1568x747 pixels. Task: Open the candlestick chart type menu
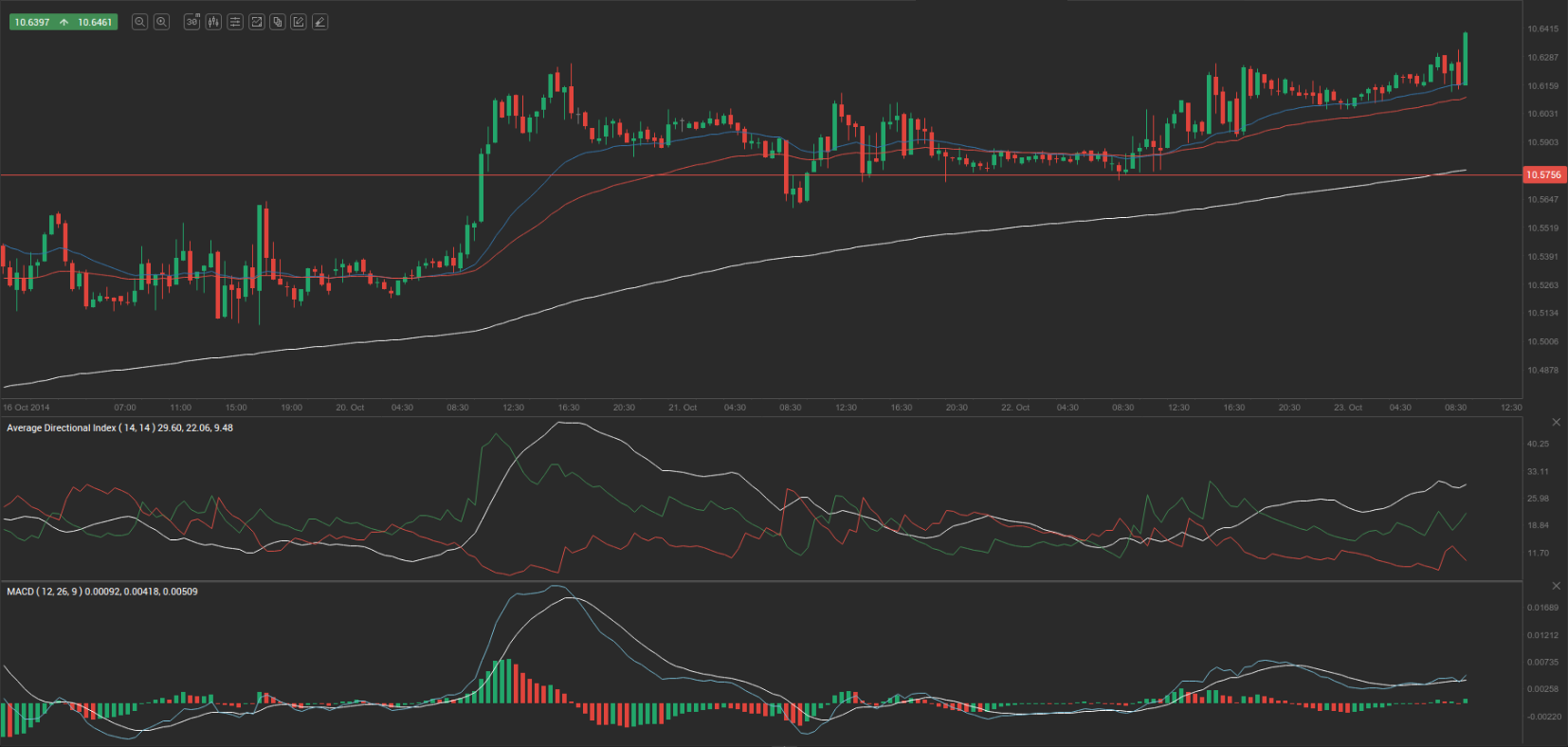pyautogui.click(x=213, y=22)
